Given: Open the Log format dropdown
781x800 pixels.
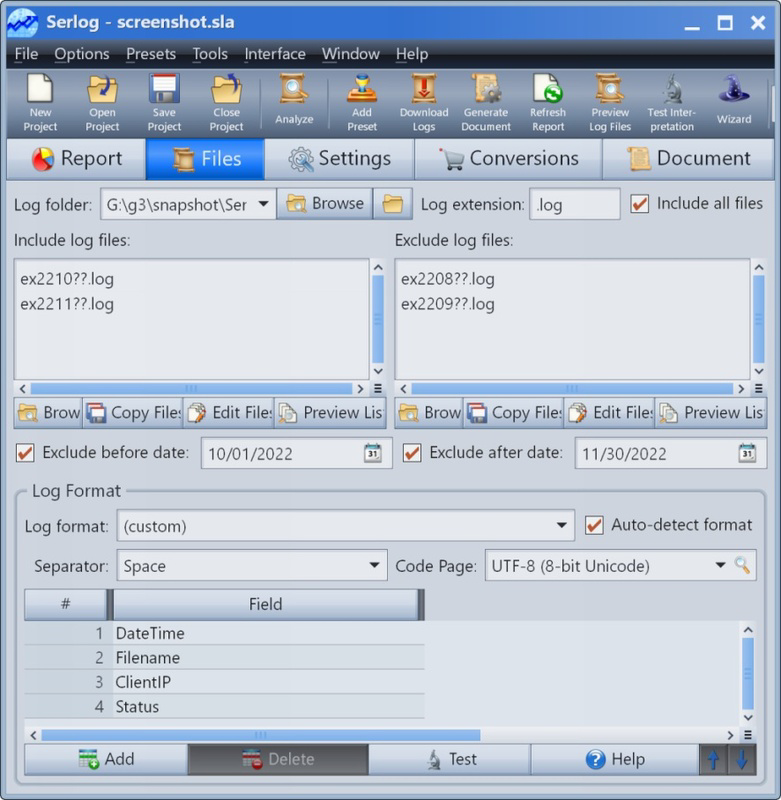Looking at the screenshot, I should point(562,526).
